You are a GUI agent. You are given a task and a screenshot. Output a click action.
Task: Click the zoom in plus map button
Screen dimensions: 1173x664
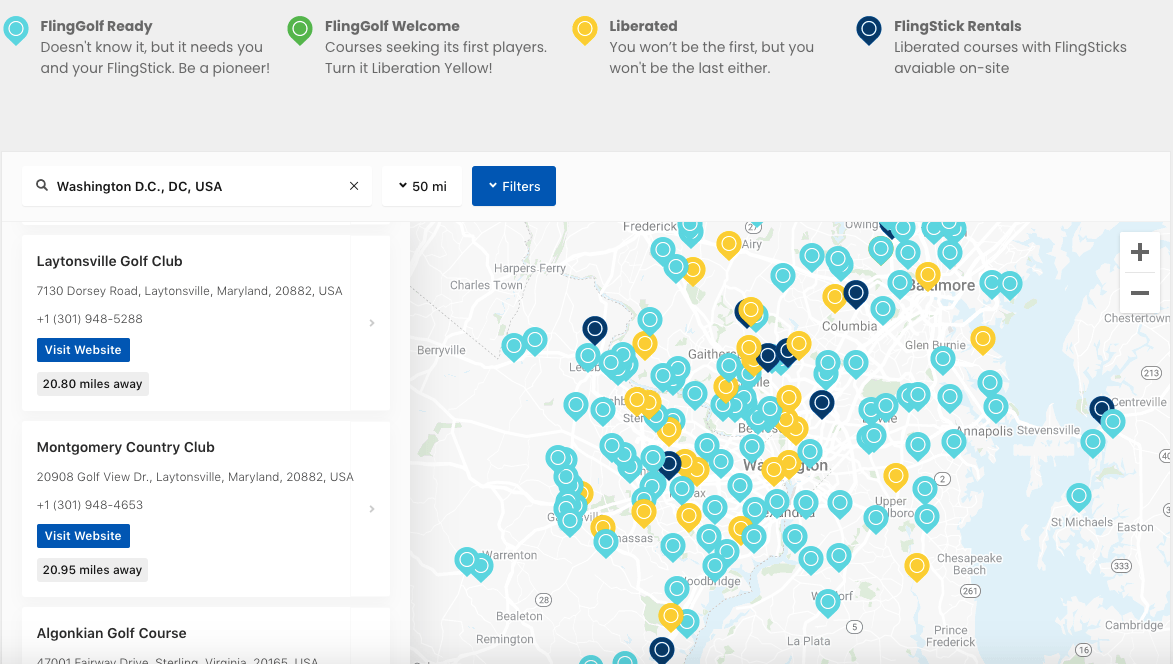coord(1139,253)
